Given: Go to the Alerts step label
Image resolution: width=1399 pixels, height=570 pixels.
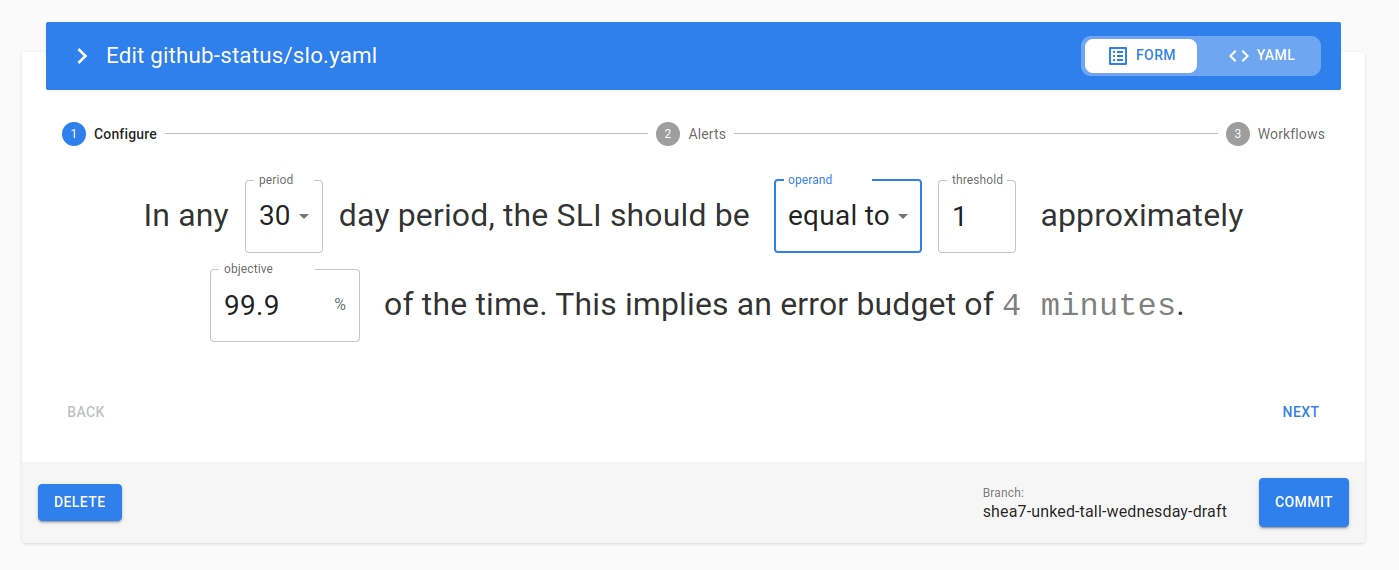Looking at the screenshot, I should tap(707, 134).
